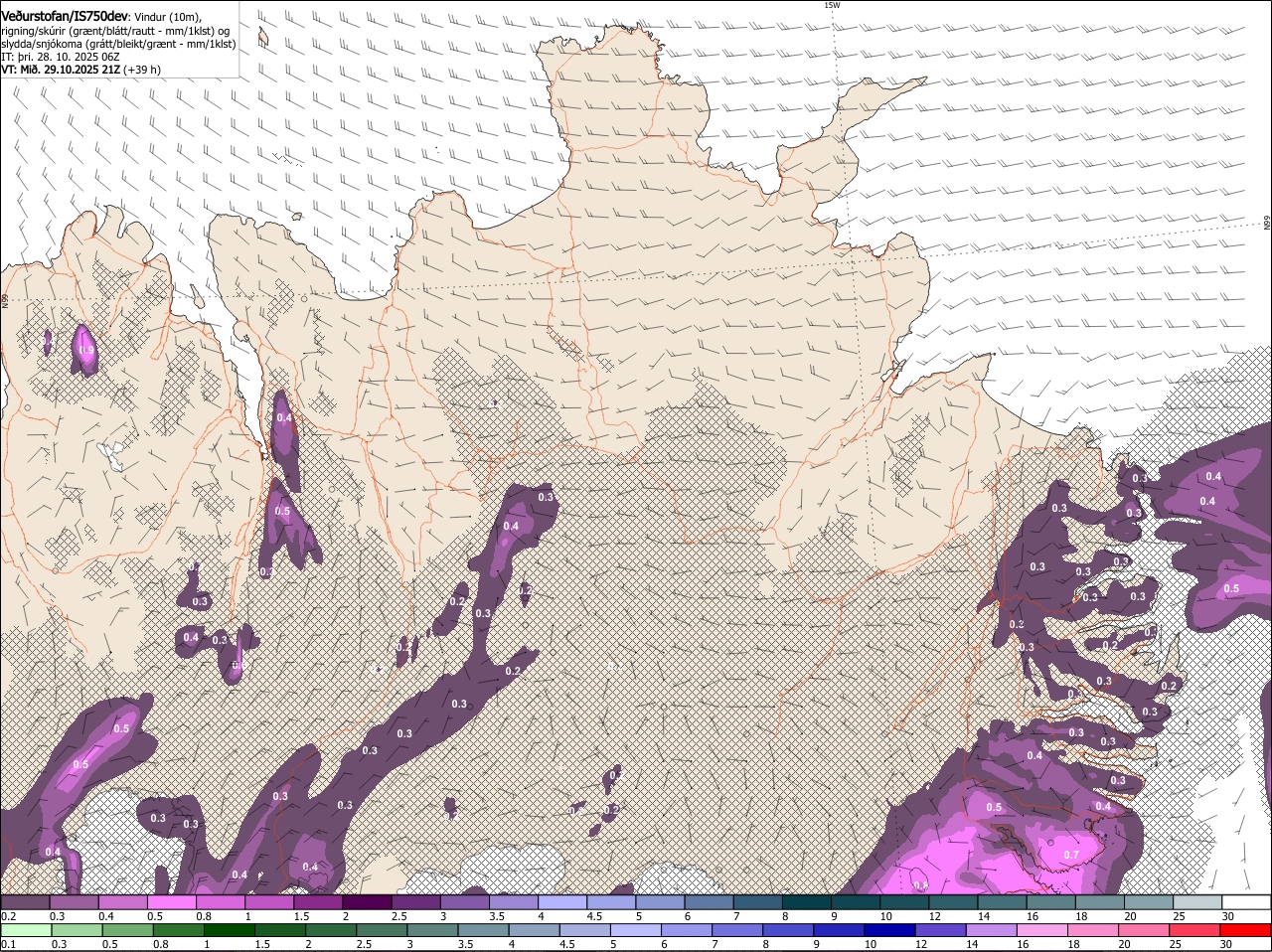Pick the darkest purple 2 snow legend swatch
This screenshot has height=952, width=1272.
pos(367,901)
